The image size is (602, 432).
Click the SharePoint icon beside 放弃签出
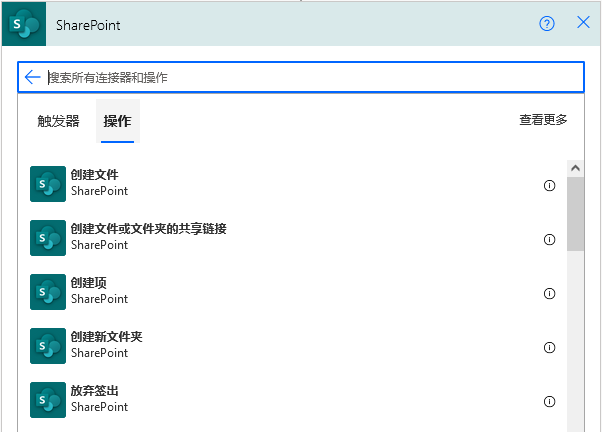48,400
